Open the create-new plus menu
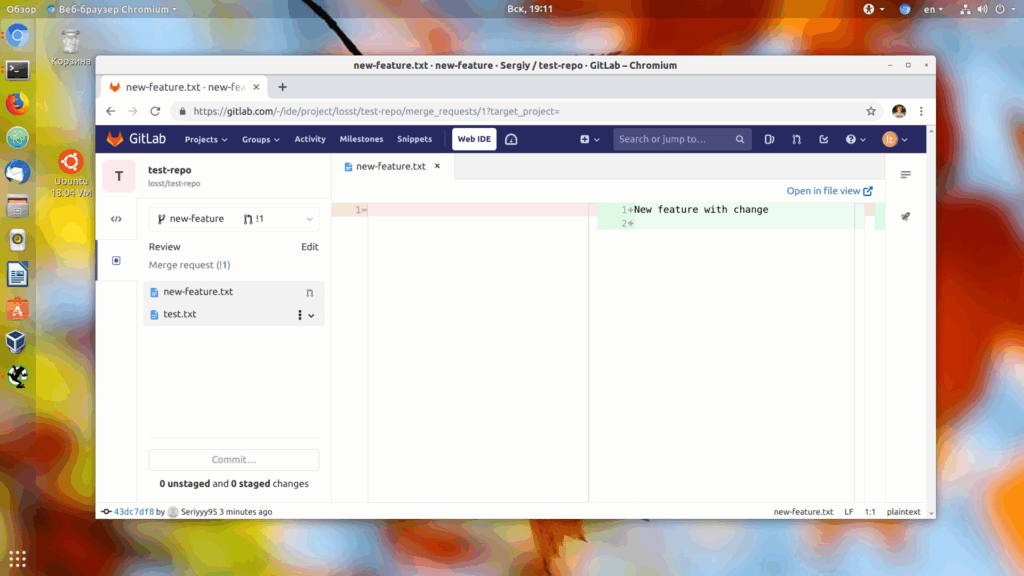This screenshot has height=576, width=1024. (x=589, y=139)
